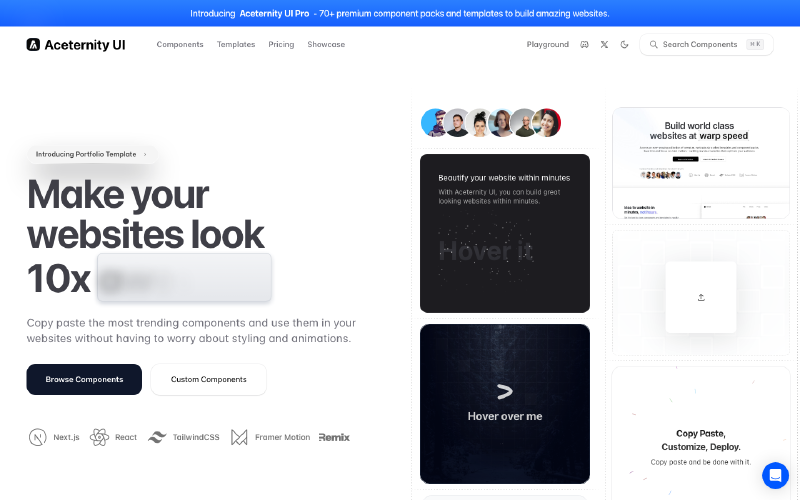The width and height of the screenshot is (800, 500).
Task: Toggle dark mode with the moon icon
Action: 625,45
